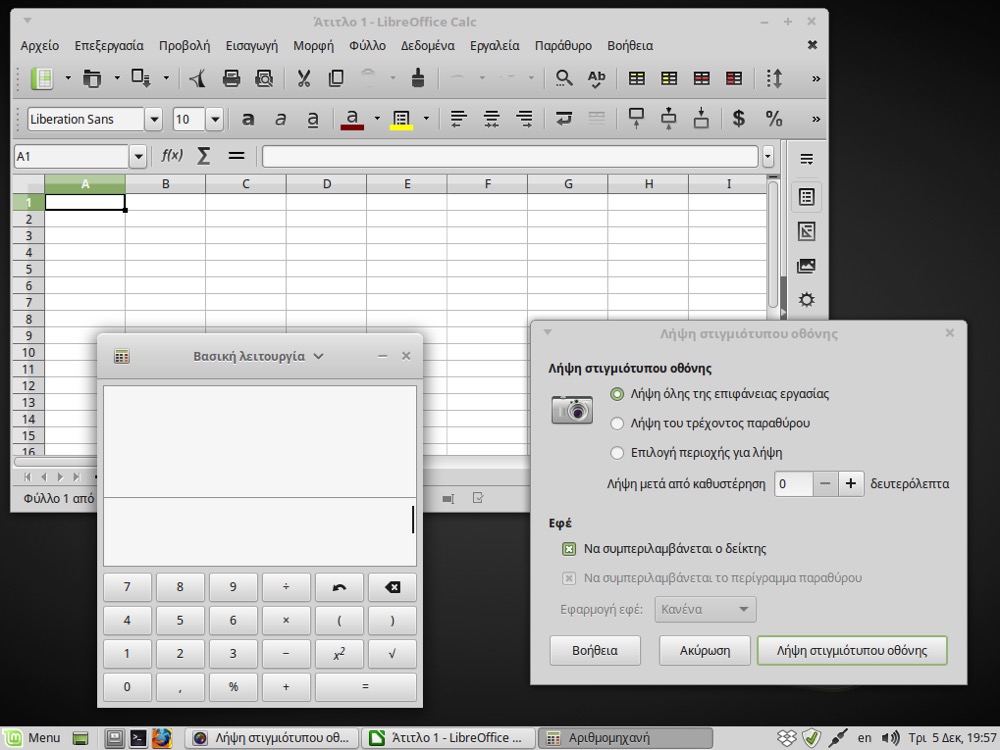Image resolution: width=1000 pixels, height=750 pixels.
Task: Click the 'Λήψη στιγμιότυπου οθόνης' button
Action: (x=852, y=651)
